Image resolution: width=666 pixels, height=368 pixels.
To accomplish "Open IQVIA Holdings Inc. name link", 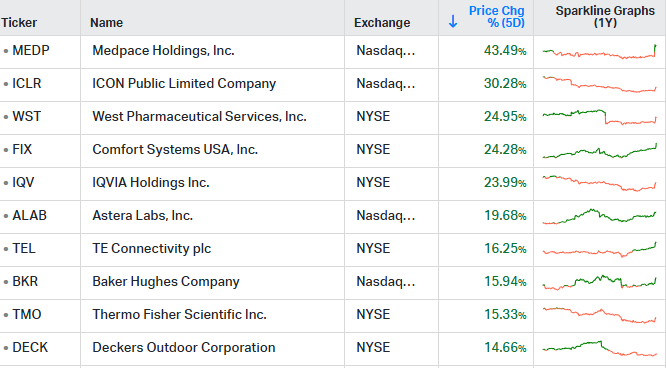I will tap(151, 183).
